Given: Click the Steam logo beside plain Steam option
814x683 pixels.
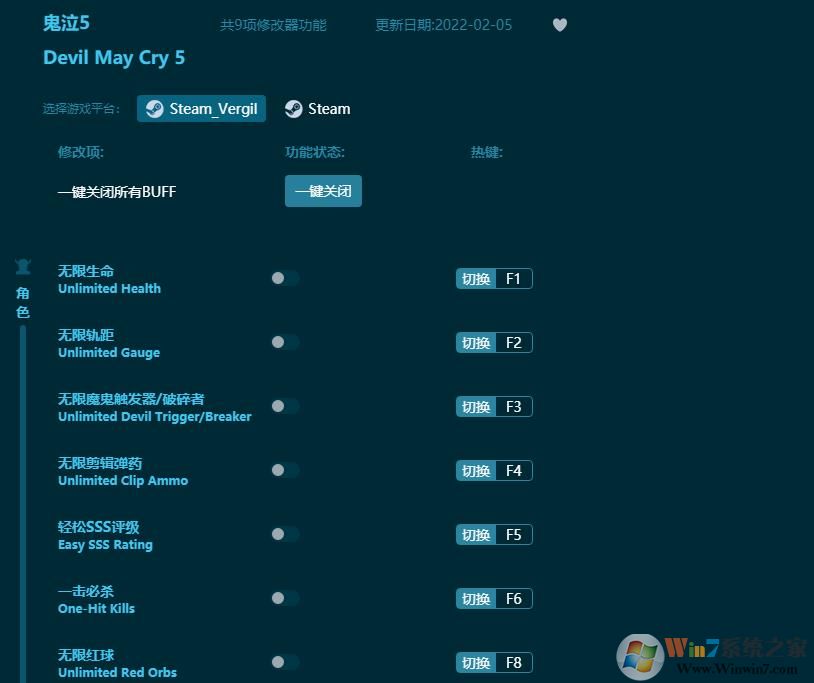Looking at the screenshot, I should click(293, 109).
